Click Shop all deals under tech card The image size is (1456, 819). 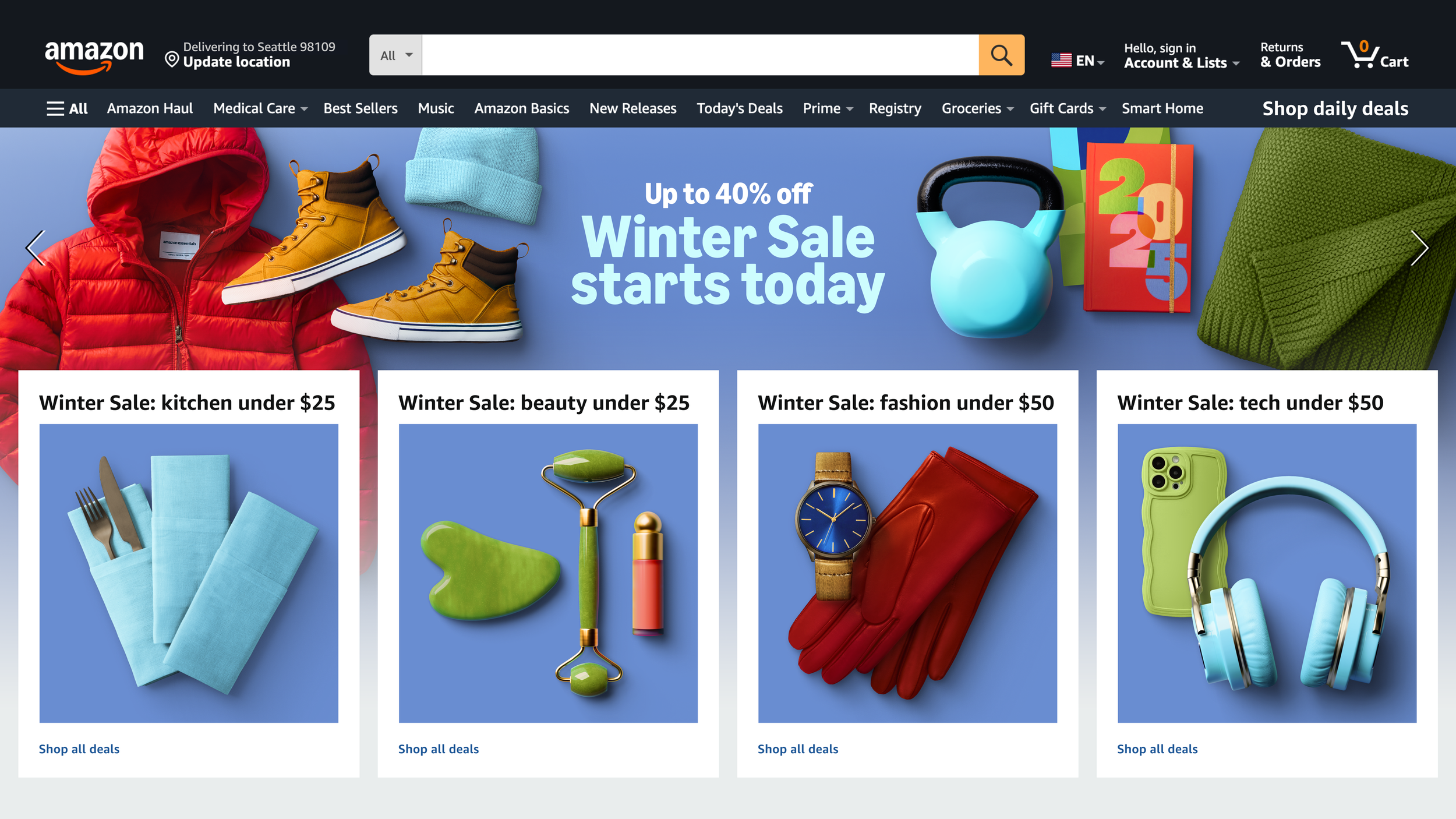click(x=1157, y=749)
